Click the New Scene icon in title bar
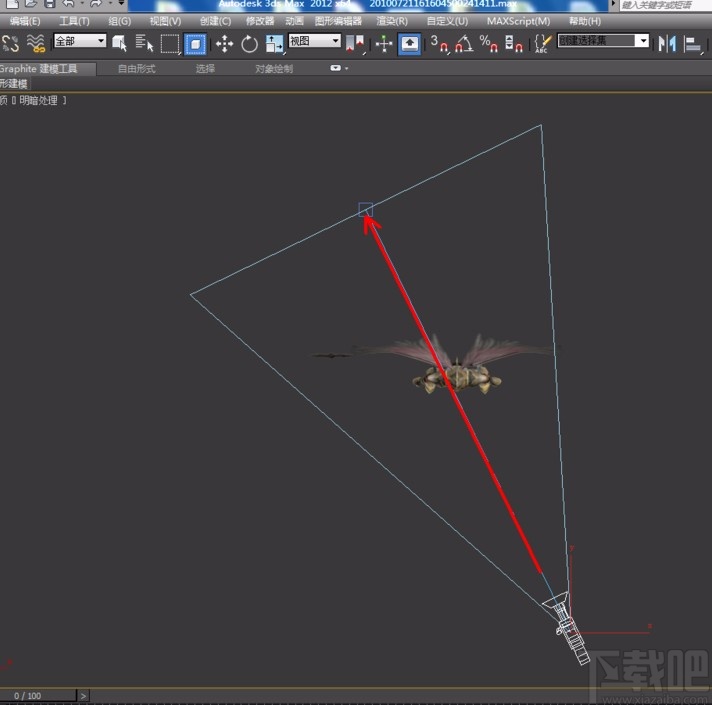 pos(13,4)
